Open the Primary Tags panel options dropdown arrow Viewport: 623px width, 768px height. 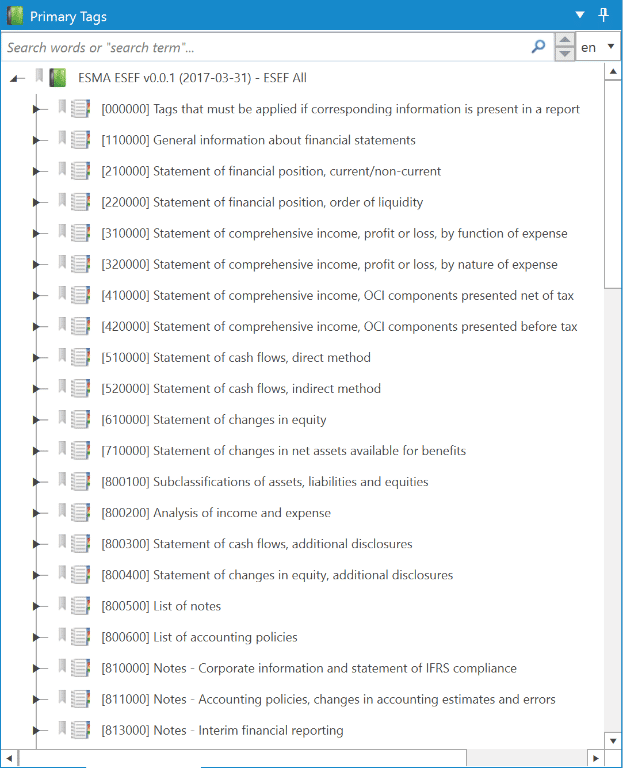click(x=580, y=15)
